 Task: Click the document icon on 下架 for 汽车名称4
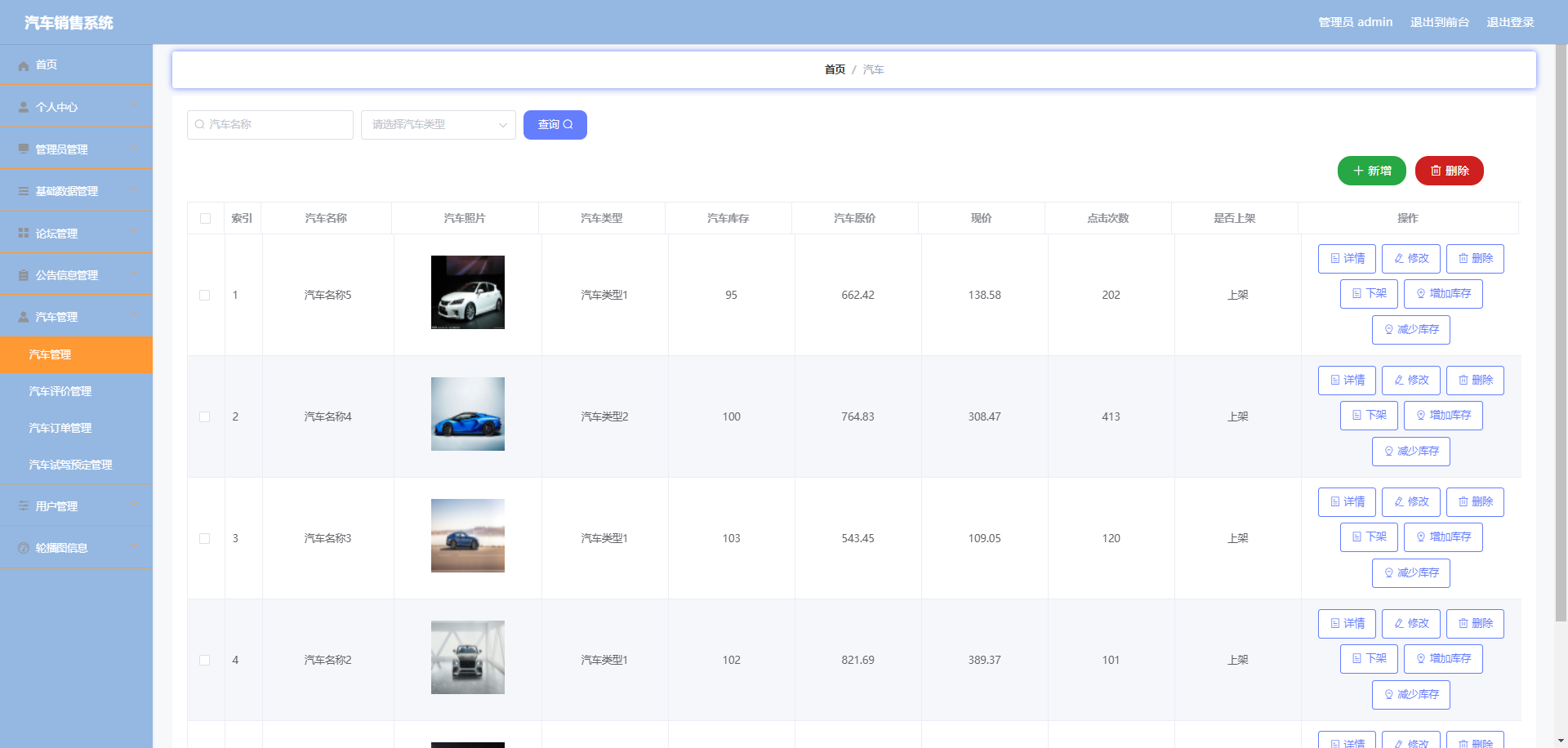[x=1357, y=415]
